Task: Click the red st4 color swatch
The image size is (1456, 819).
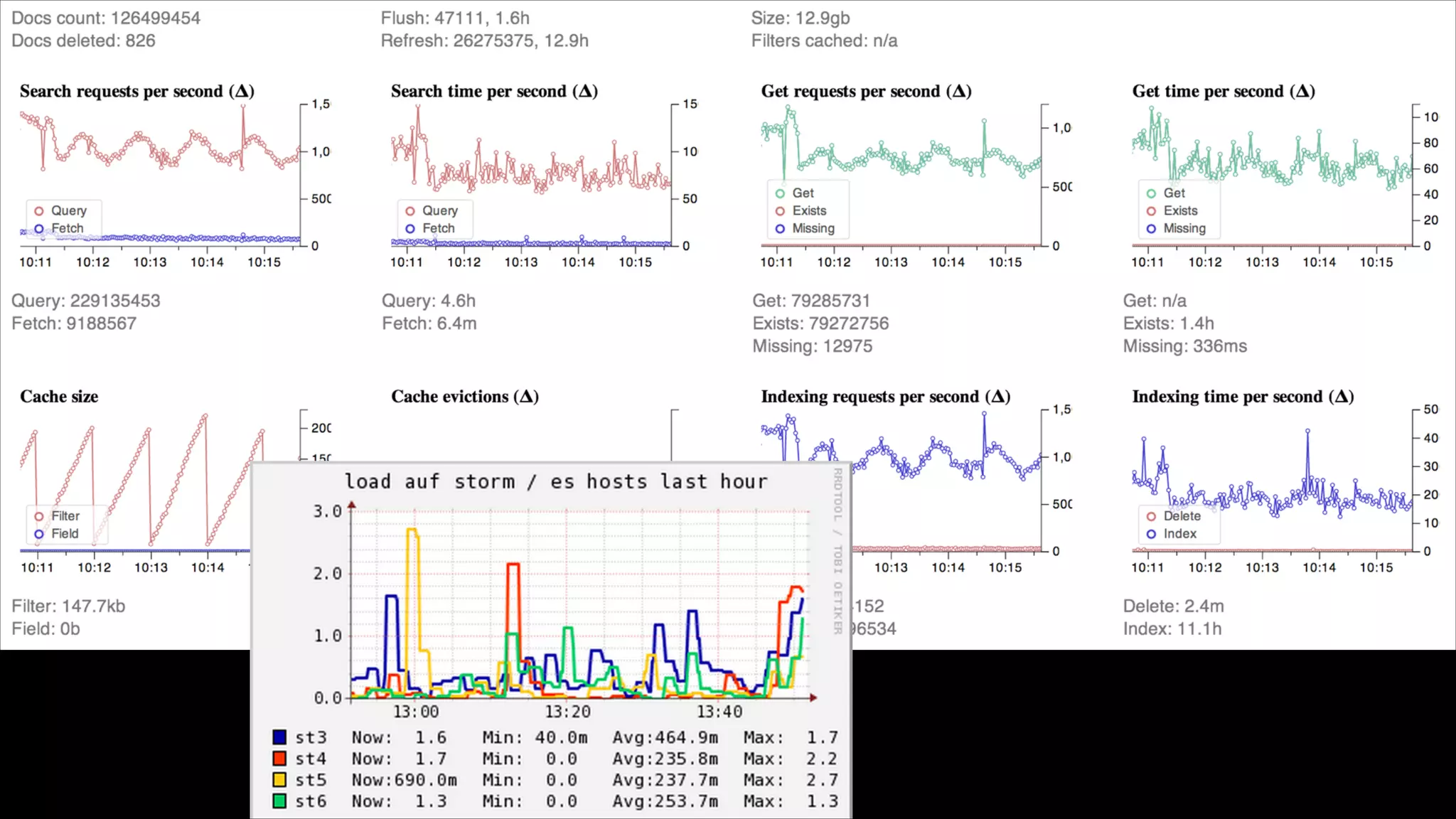Action: click(x=279, y=759)
